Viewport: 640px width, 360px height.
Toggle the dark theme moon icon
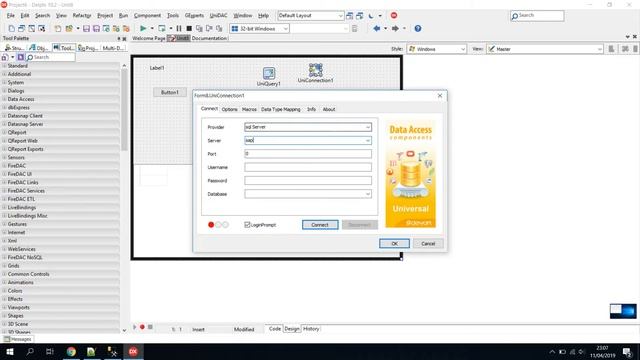point(371,16)
